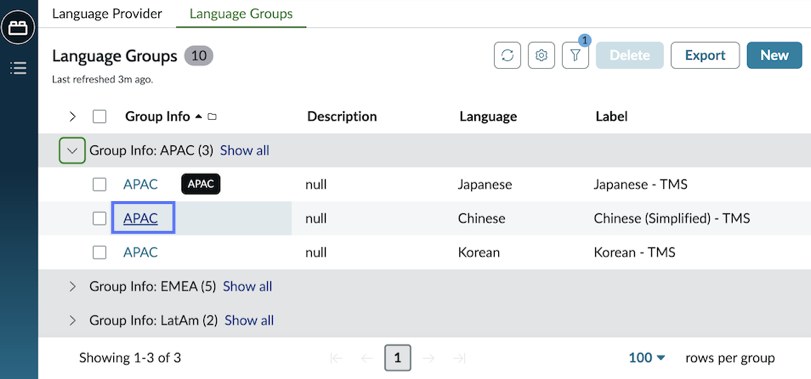The height and width of the screenshot is (379, 811).
Task: Click the Showing 1-3 of 3 text
Action: (130, 358)
